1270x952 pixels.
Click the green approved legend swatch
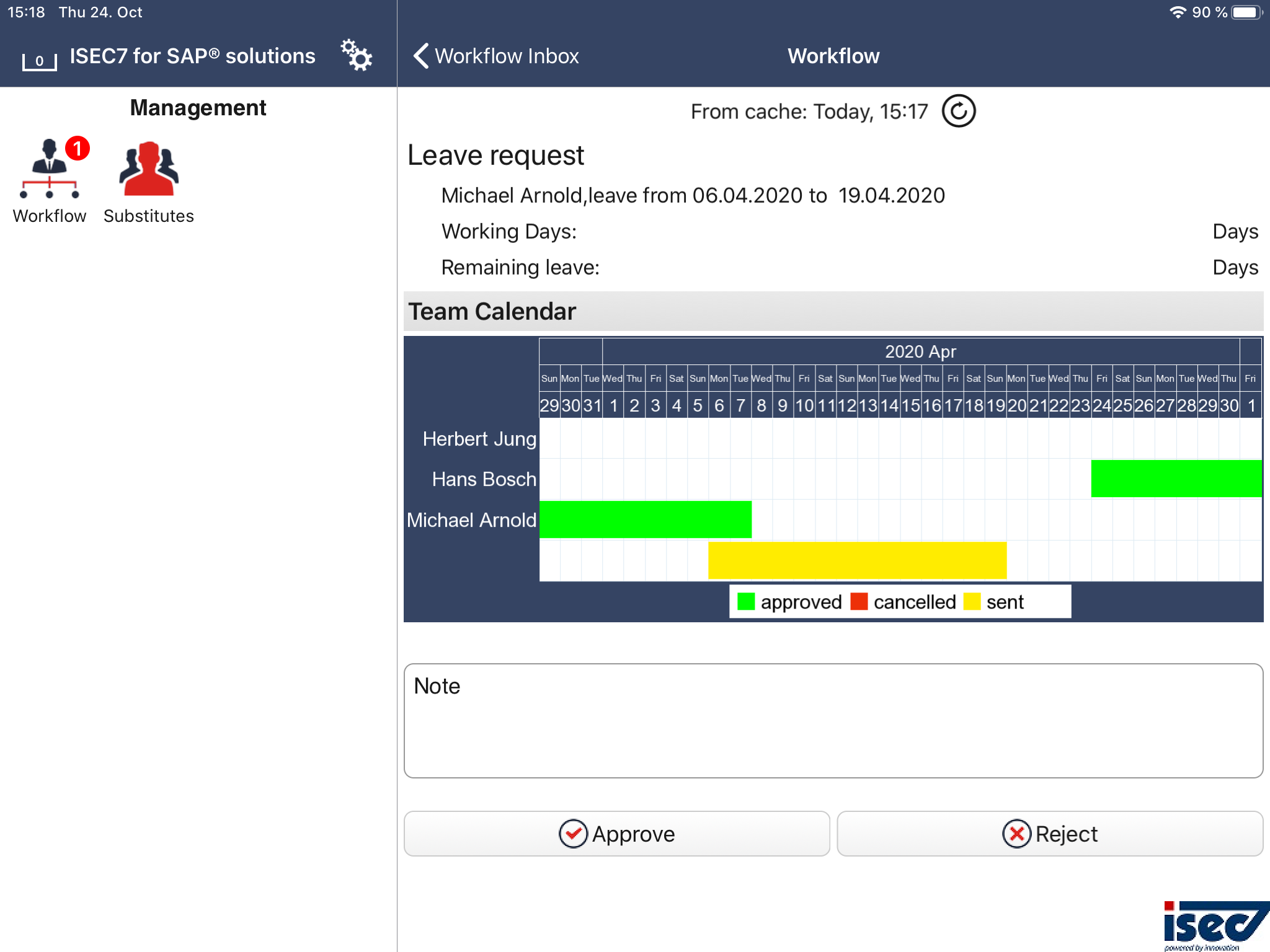click(x=746, y=601)
